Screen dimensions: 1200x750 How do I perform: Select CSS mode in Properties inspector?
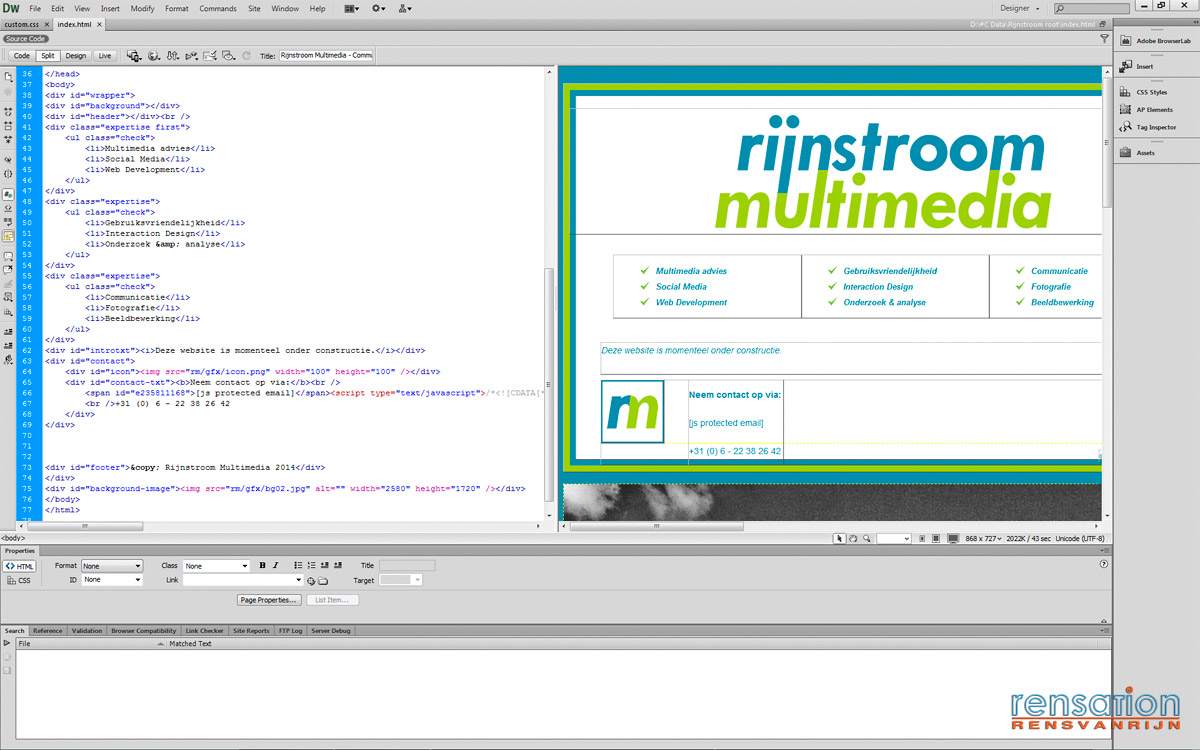20,580
